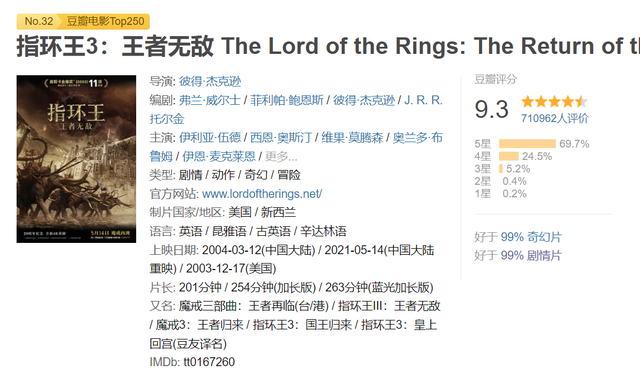Open the movie poster thumbnail
The image size is (640, 375).
click(x=76, y=159)
